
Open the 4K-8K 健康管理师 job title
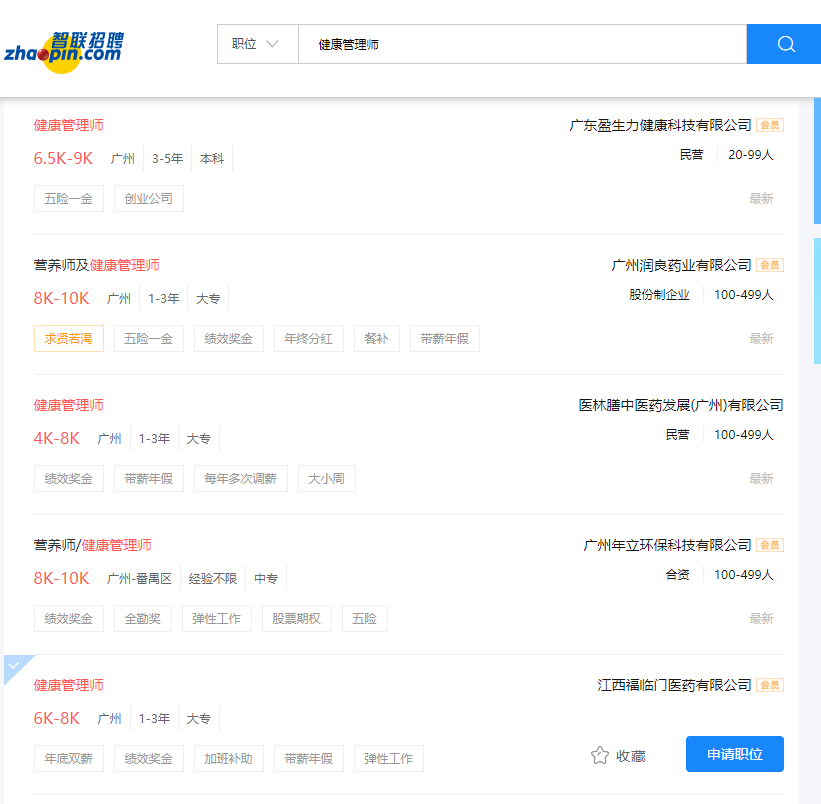point(69,405)
